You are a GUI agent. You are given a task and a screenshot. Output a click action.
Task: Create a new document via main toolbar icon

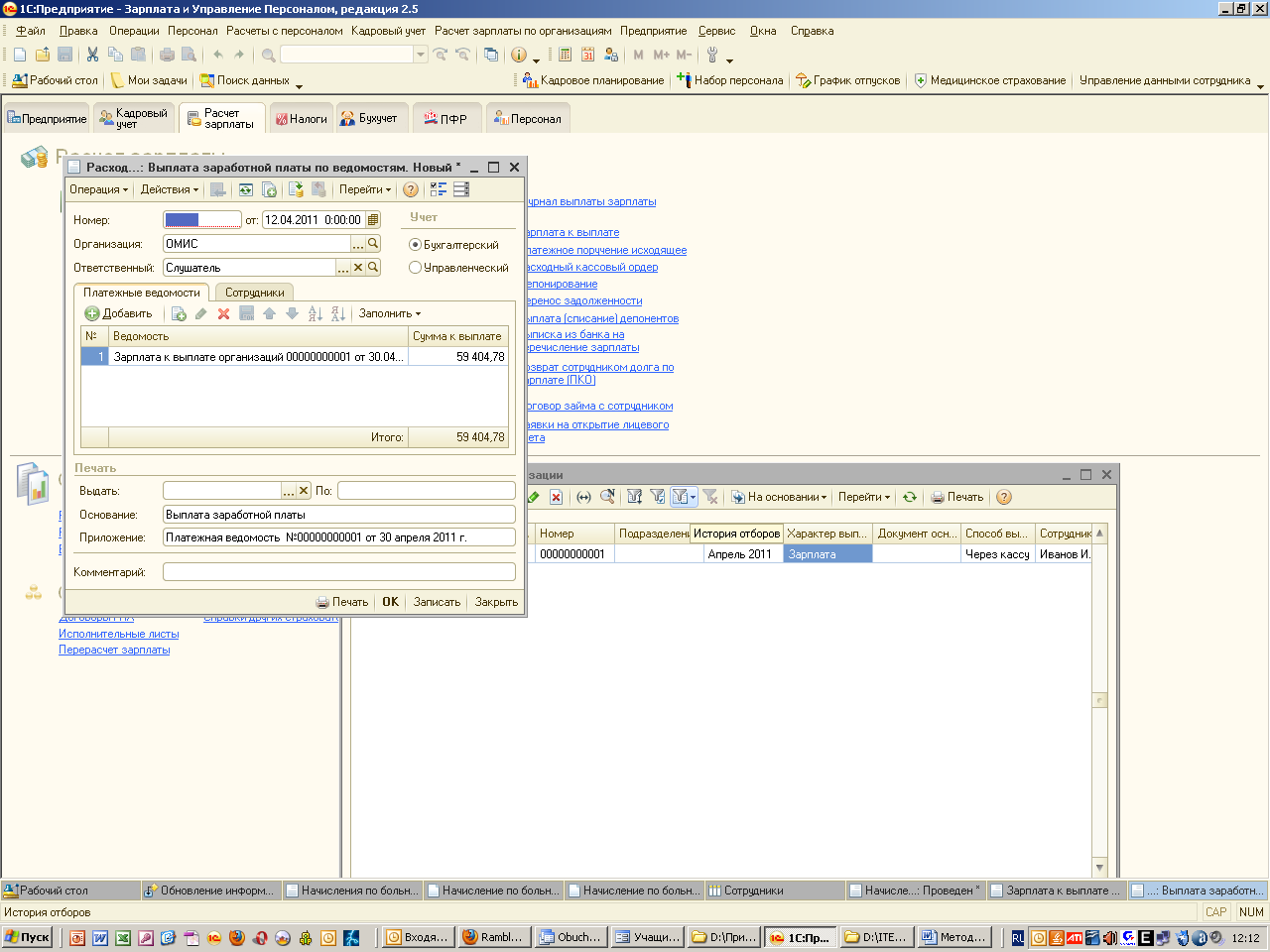click(x=19, y=55)
